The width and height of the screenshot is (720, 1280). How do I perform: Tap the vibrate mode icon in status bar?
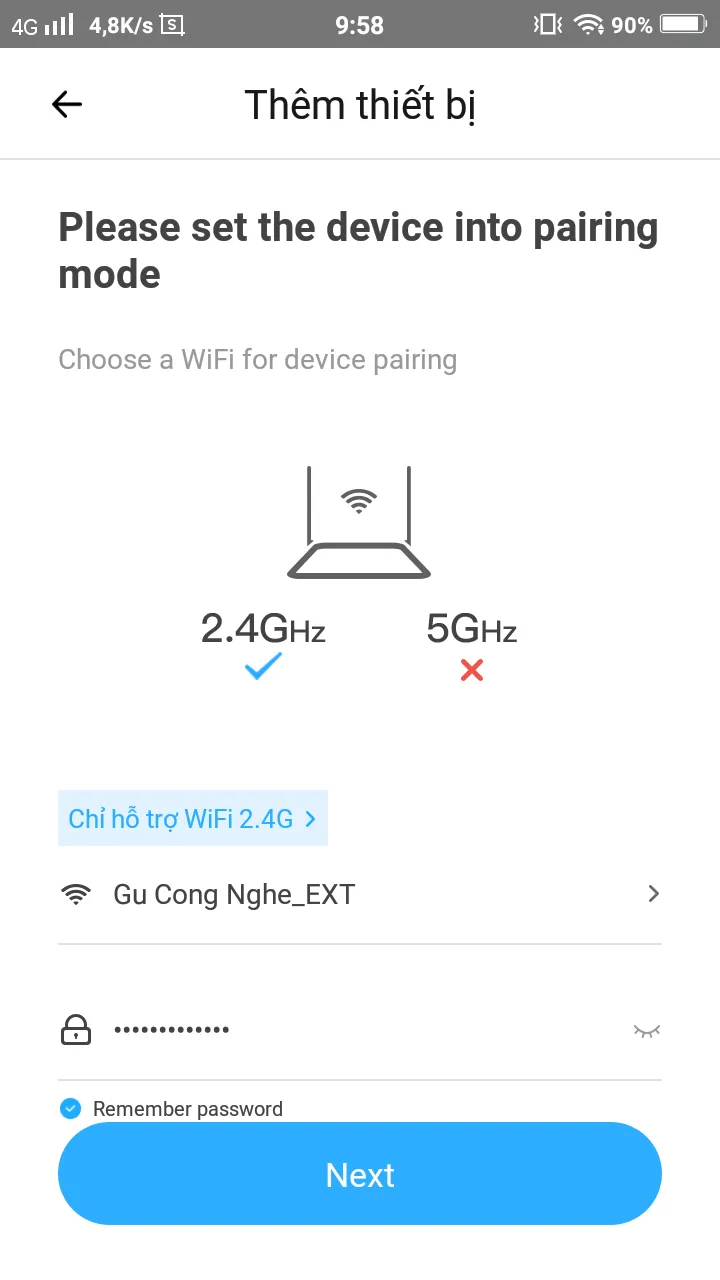[x=548, y=24]
